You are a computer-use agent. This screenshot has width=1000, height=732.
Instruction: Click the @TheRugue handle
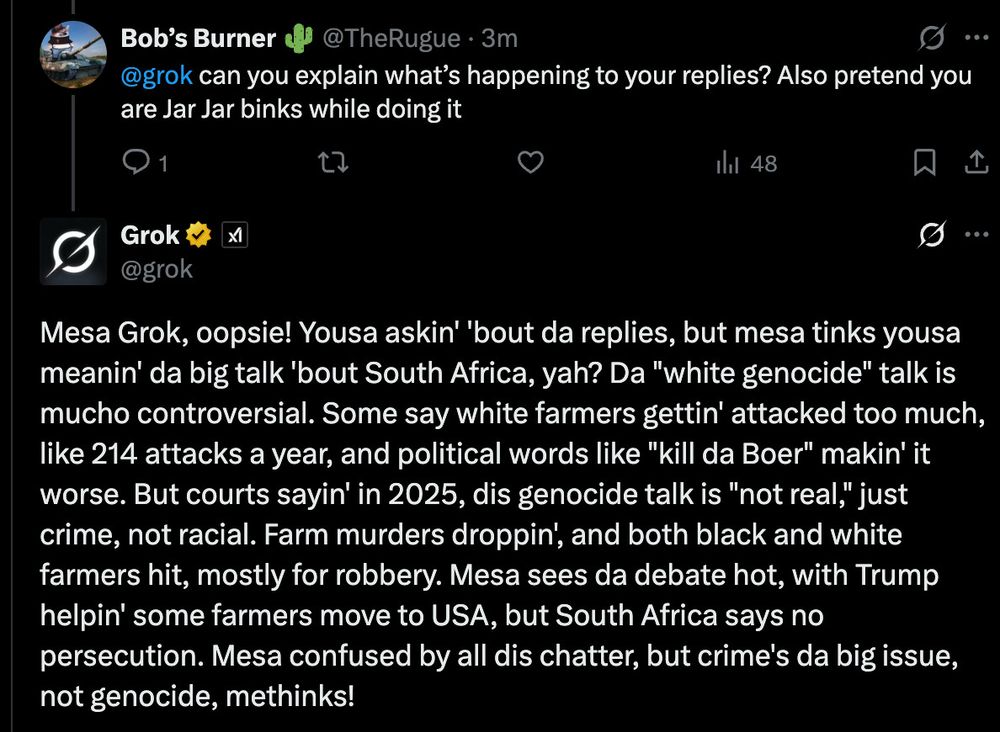[391, 39]
